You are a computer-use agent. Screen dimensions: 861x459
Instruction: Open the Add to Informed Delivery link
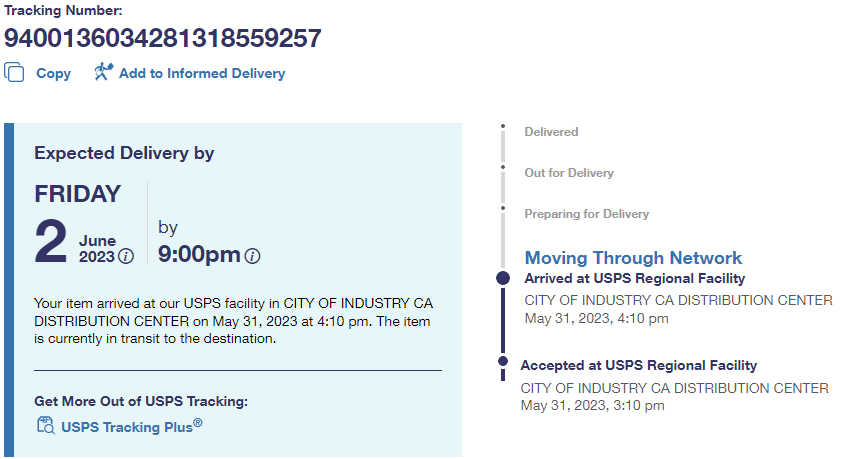point(201,73)
